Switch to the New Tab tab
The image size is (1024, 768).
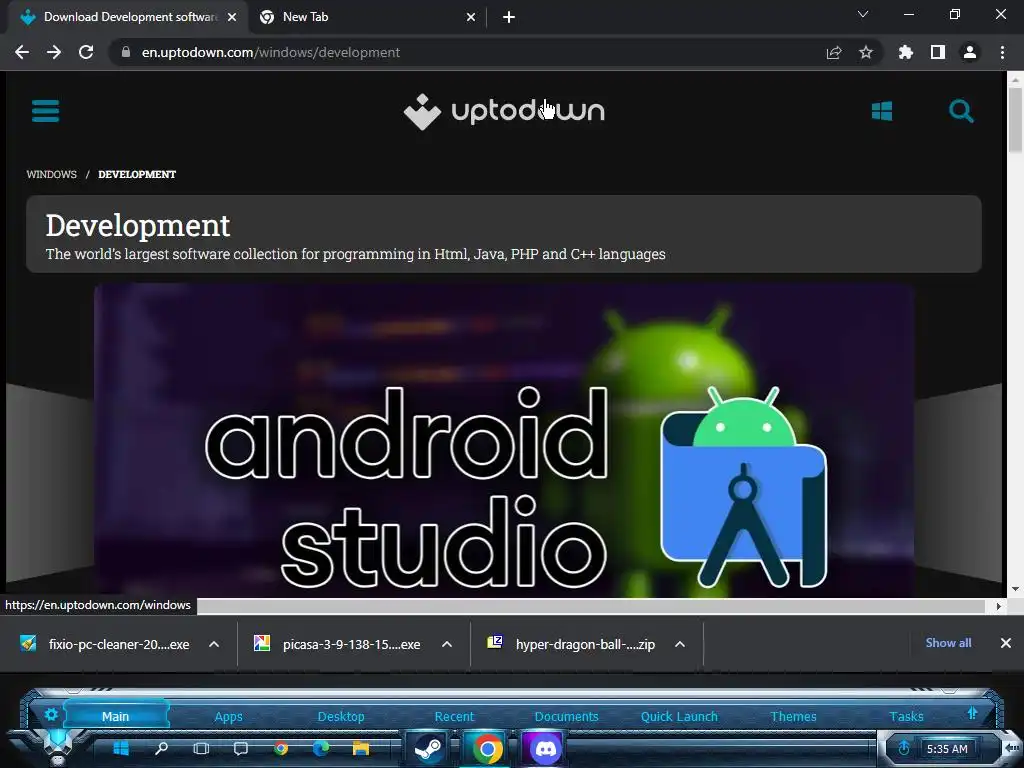click(368, 17)
